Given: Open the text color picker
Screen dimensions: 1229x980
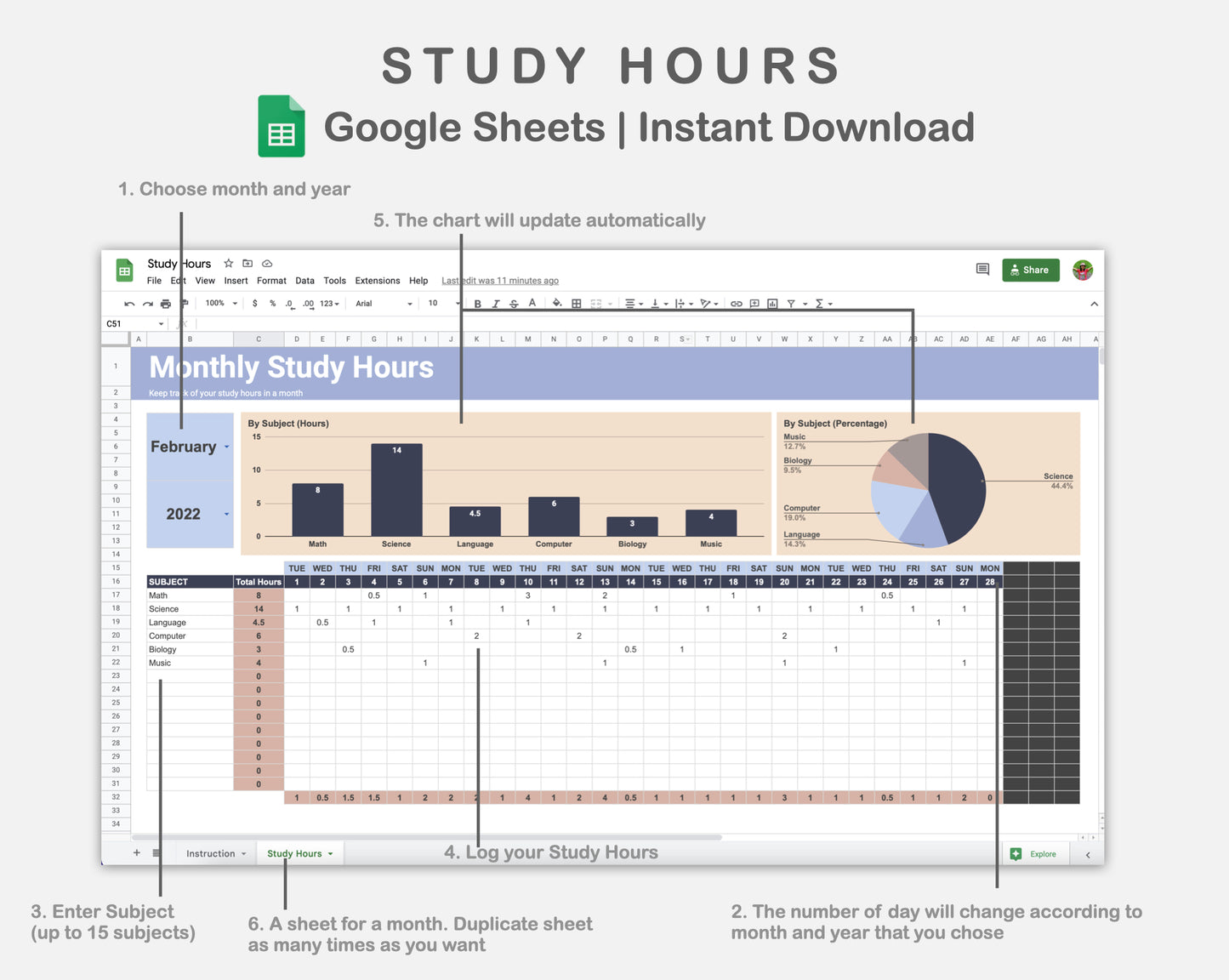Looking at the screenshot, I should pos(532,304).
